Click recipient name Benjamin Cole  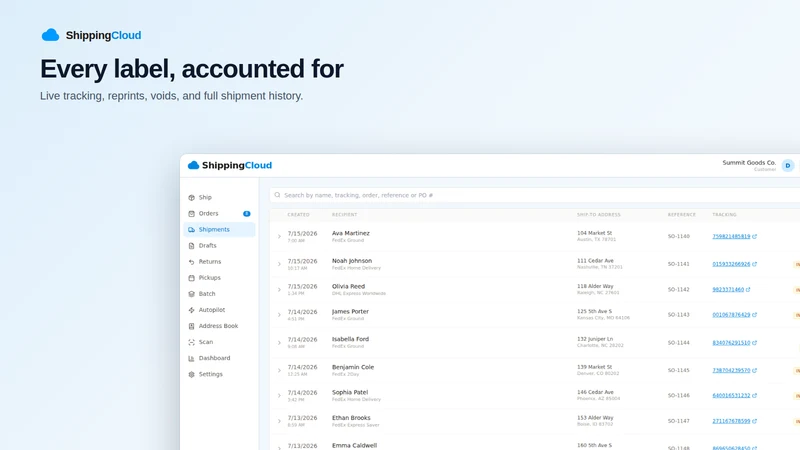tap(353, 367)
